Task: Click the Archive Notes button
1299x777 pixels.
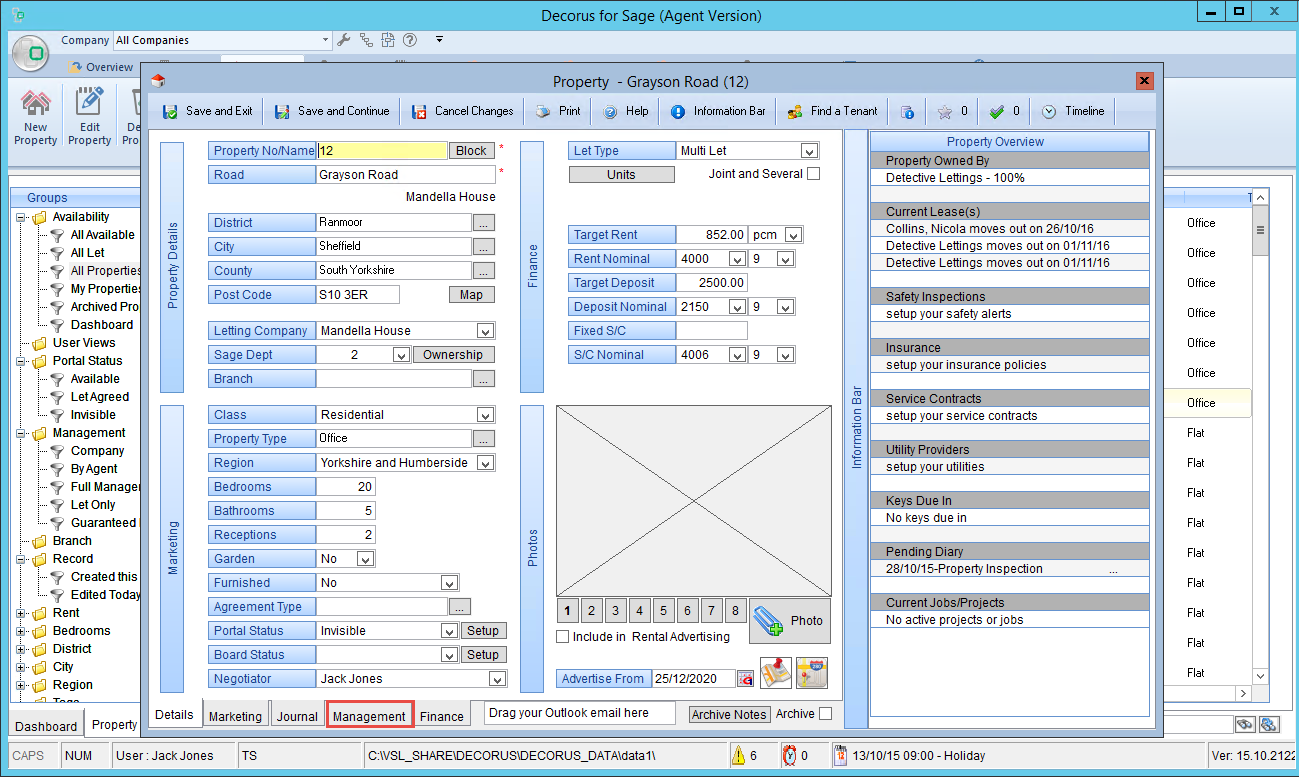Action: pyautogui.click(x=729, y=714)
